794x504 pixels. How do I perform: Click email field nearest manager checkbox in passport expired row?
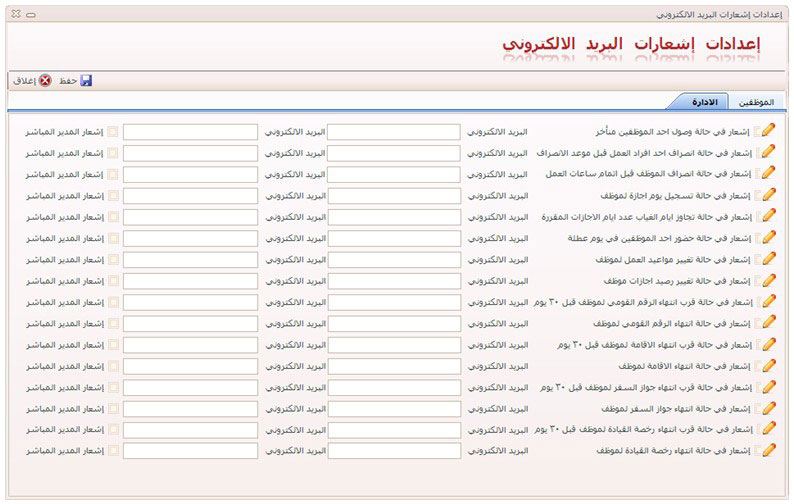click(x=190, y=408)
